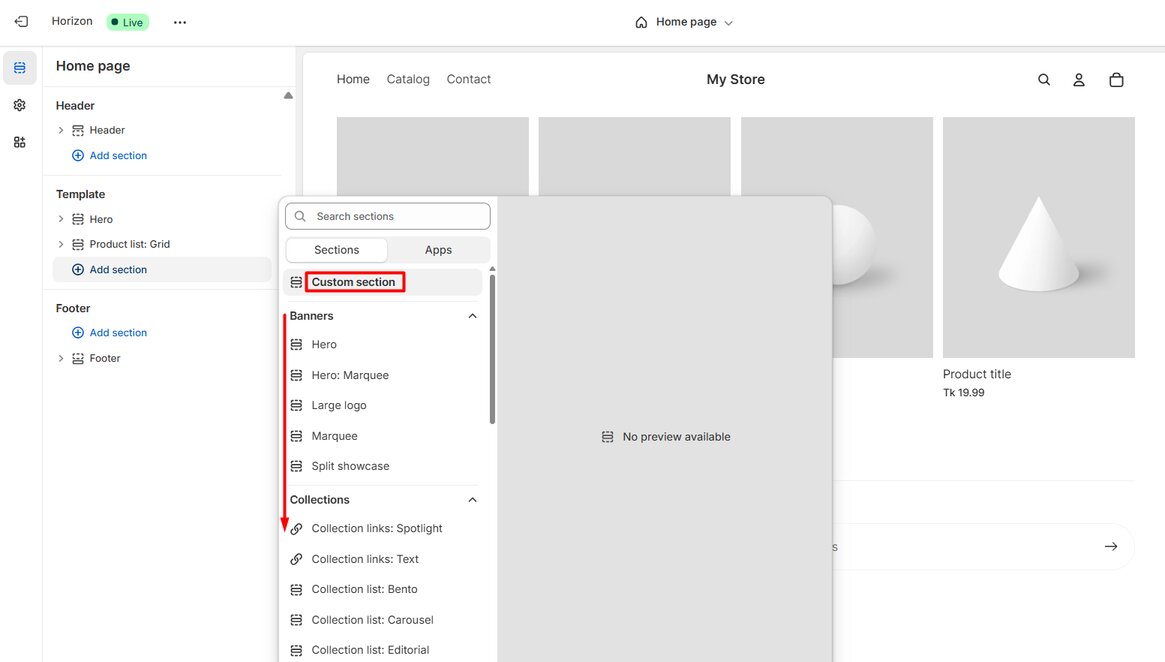Click the store search icon
Image resolution: width=1165 pixels, height=662 pixels.
click(x=1044, y=79)
